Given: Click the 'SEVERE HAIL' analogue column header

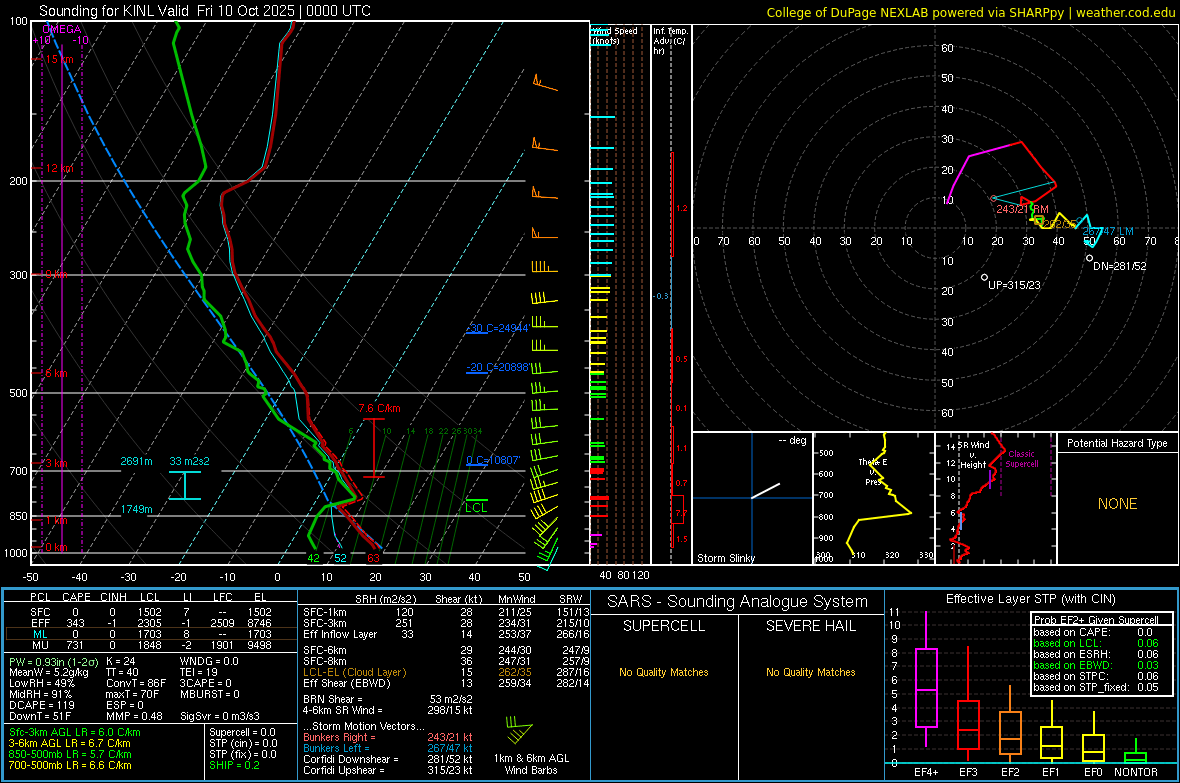Looking at the screenshot, I should coord(810,626).
